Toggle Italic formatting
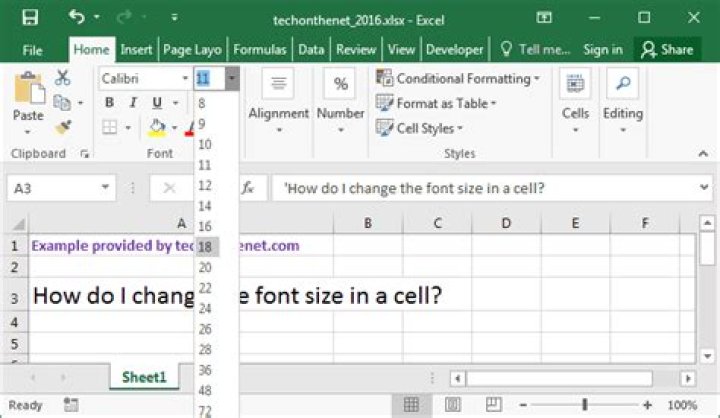 pyautogui.click(x=133, y=102)
